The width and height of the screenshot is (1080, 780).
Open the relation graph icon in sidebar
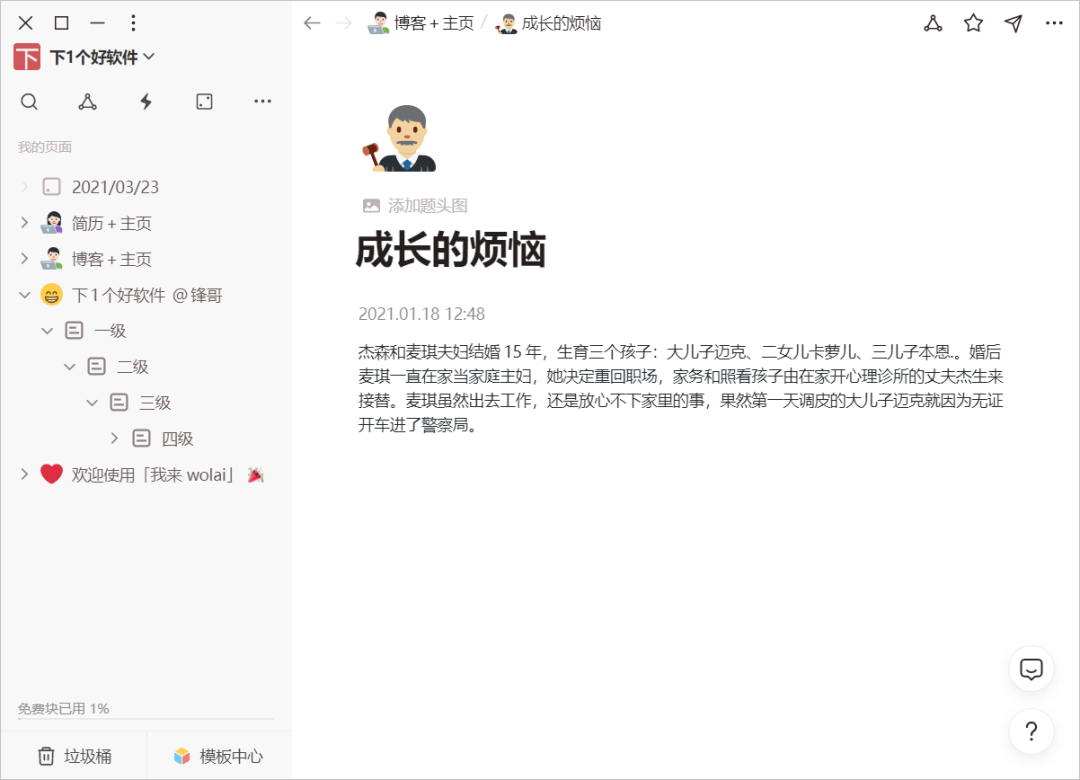[x=87, y=101]
